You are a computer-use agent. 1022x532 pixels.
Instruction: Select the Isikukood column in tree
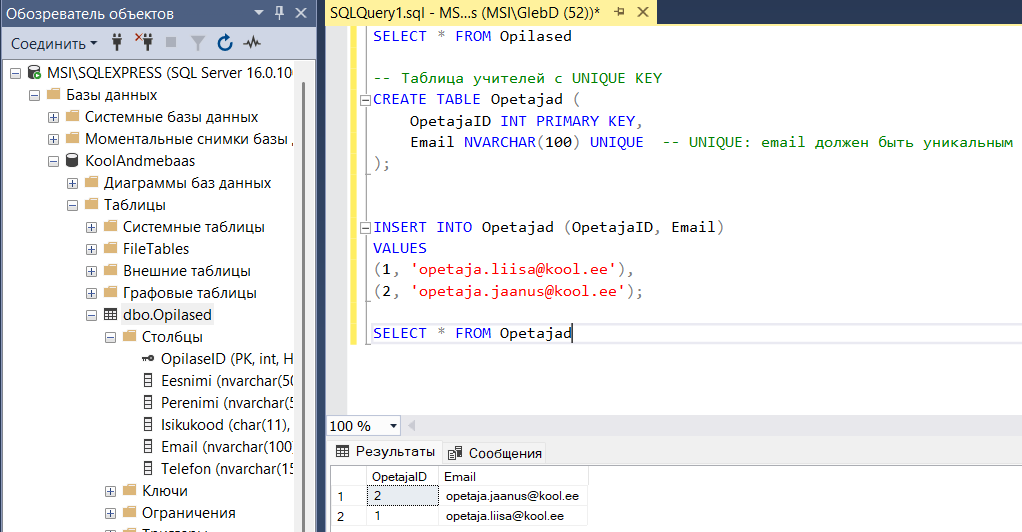[x=226, y=425]
